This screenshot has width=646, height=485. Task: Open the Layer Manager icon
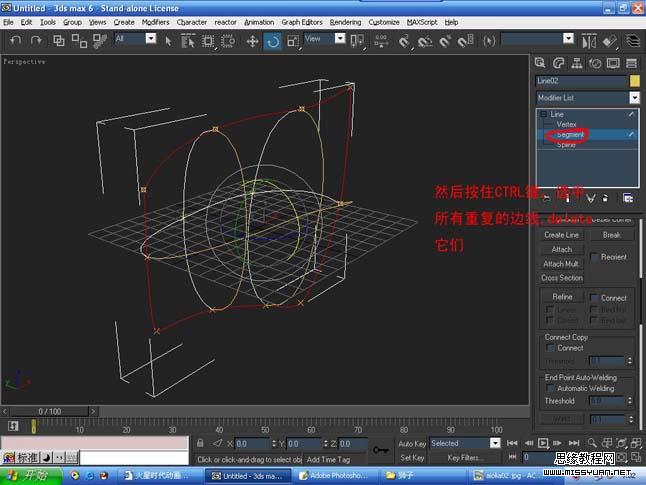click(x=633, y=41)
